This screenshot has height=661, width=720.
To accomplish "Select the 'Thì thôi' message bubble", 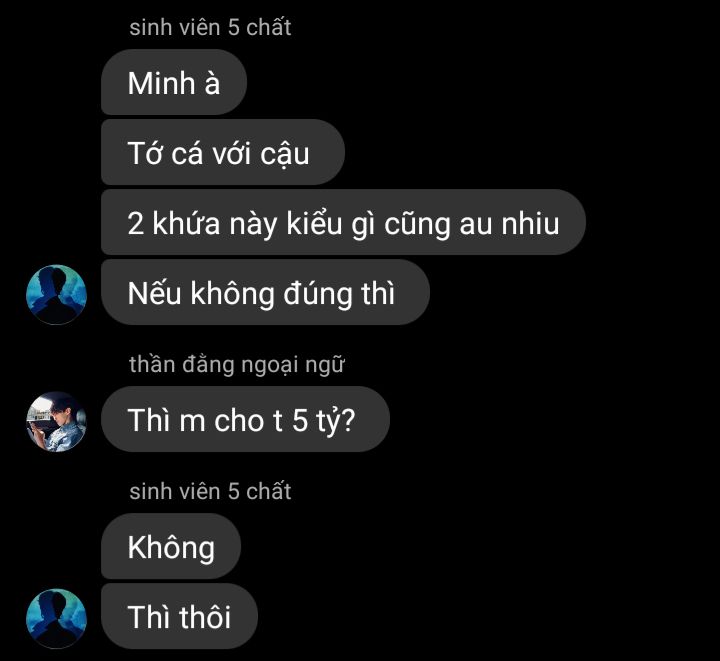I will 179,616.
